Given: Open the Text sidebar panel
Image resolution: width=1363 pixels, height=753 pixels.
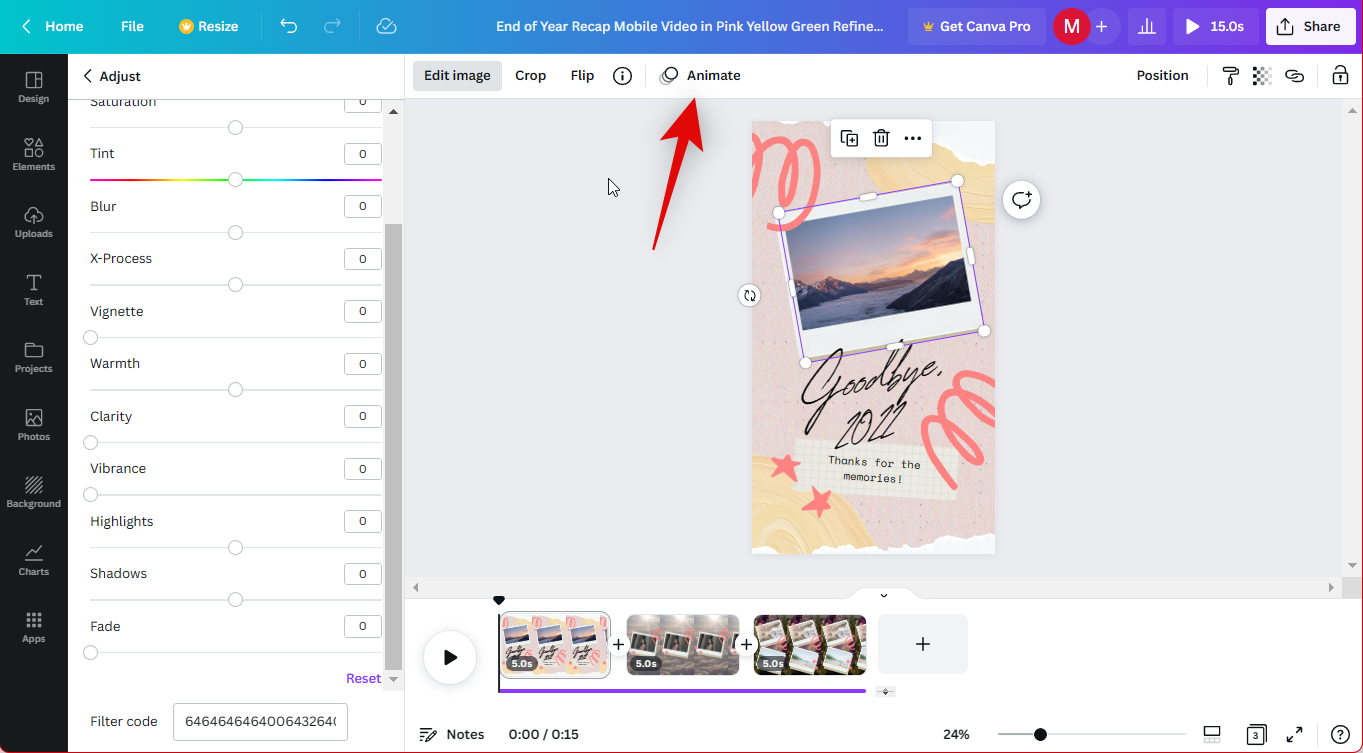Looking at the screenshot, I should coord(33,289).
